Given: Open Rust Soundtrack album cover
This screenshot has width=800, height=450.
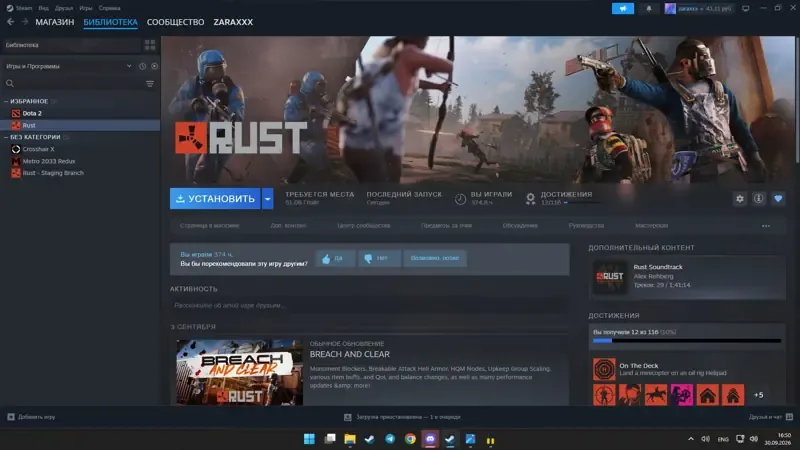Looking at the screenshot, I should 610,276.
